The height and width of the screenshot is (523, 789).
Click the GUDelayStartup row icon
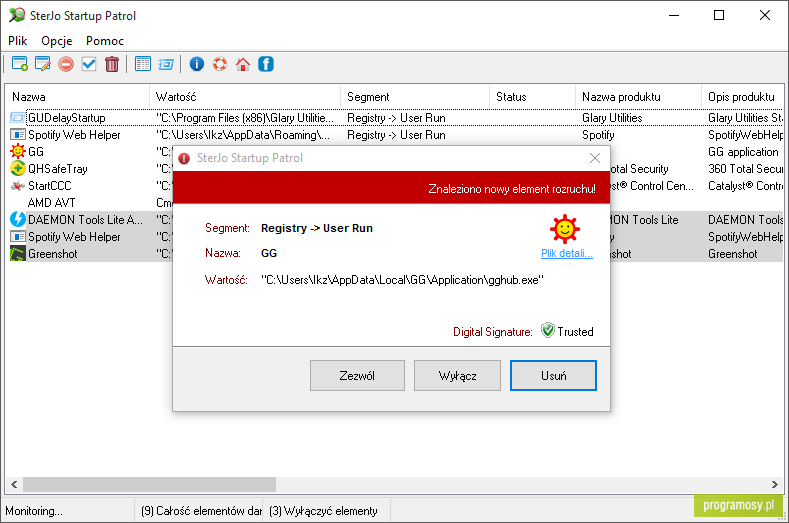point(18,118)
